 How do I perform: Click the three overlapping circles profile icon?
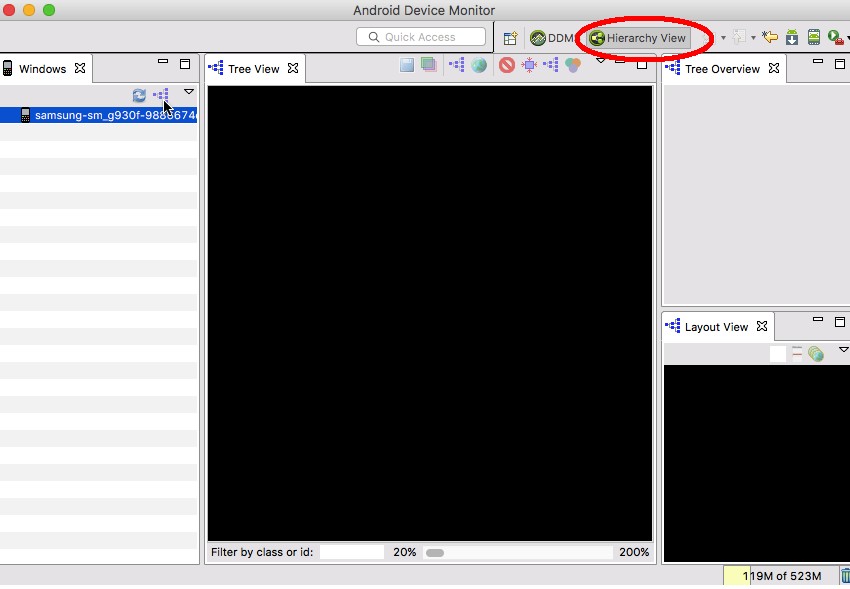[x=572, y=66]
